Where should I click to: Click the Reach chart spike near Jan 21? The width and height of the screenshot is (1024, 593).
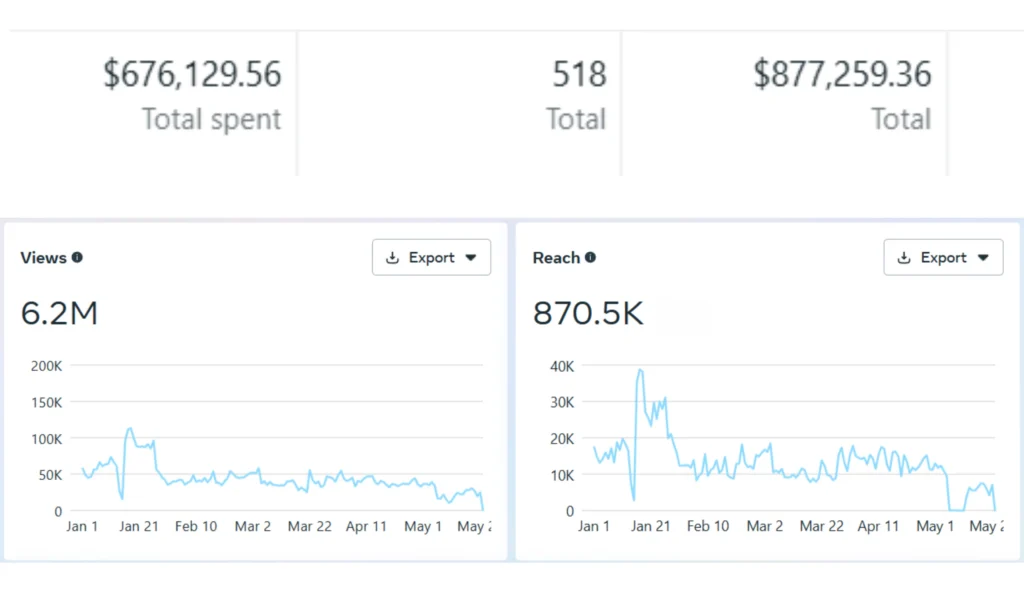point(640,370)
